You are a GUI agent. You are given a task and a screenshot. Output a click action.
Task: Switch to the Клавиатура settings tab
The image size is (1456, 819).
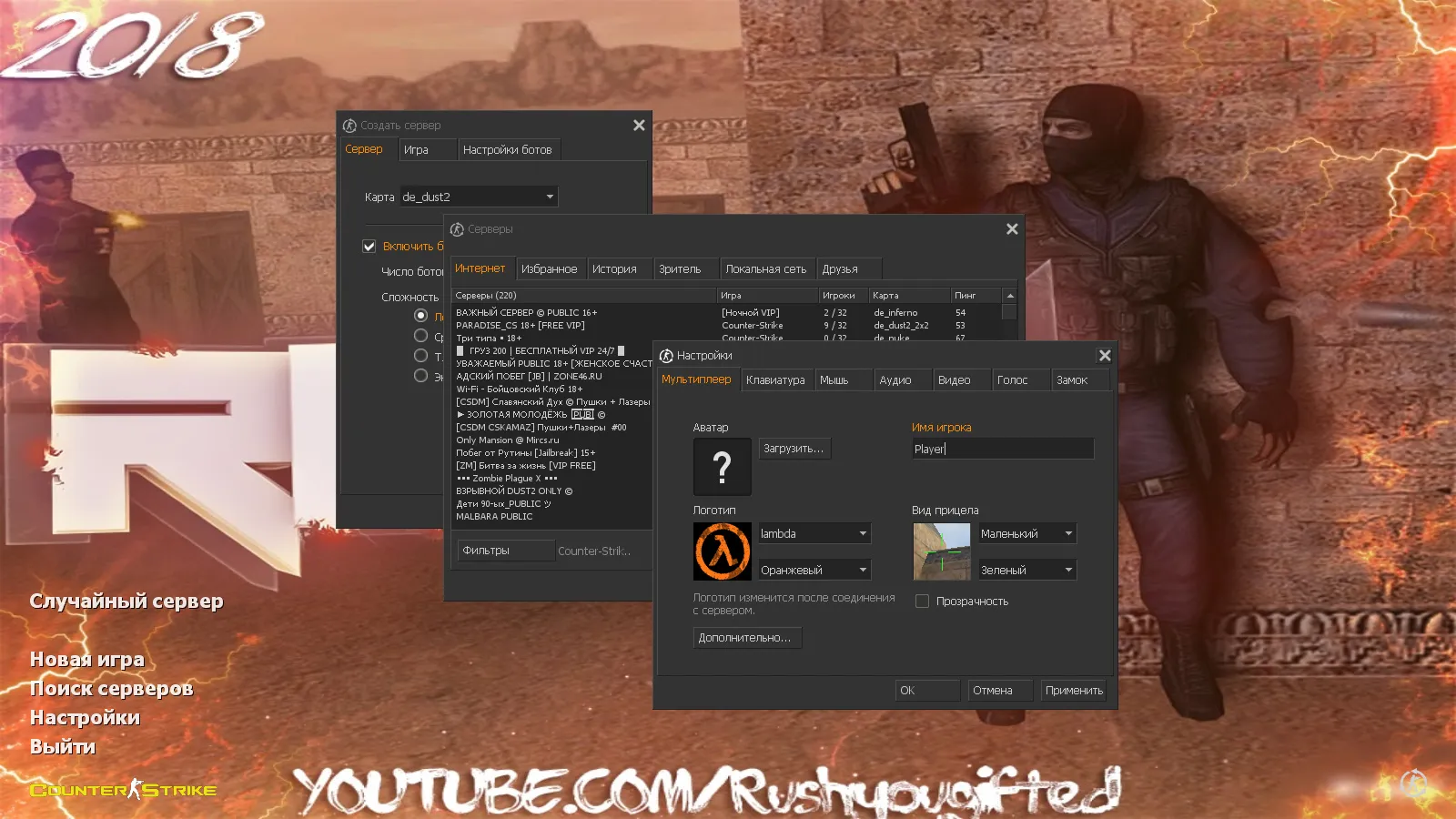[x=775, y=380]
